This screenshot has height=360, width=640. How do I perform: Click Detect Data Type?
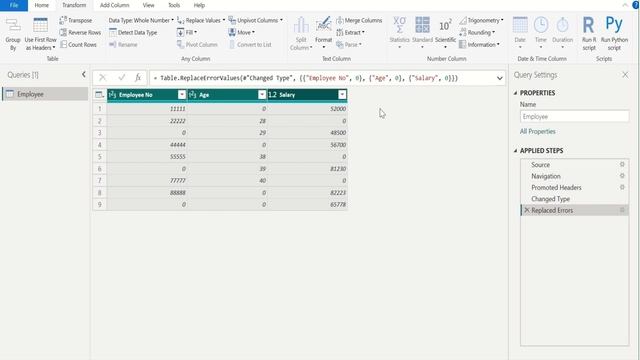tap(133, 32)
